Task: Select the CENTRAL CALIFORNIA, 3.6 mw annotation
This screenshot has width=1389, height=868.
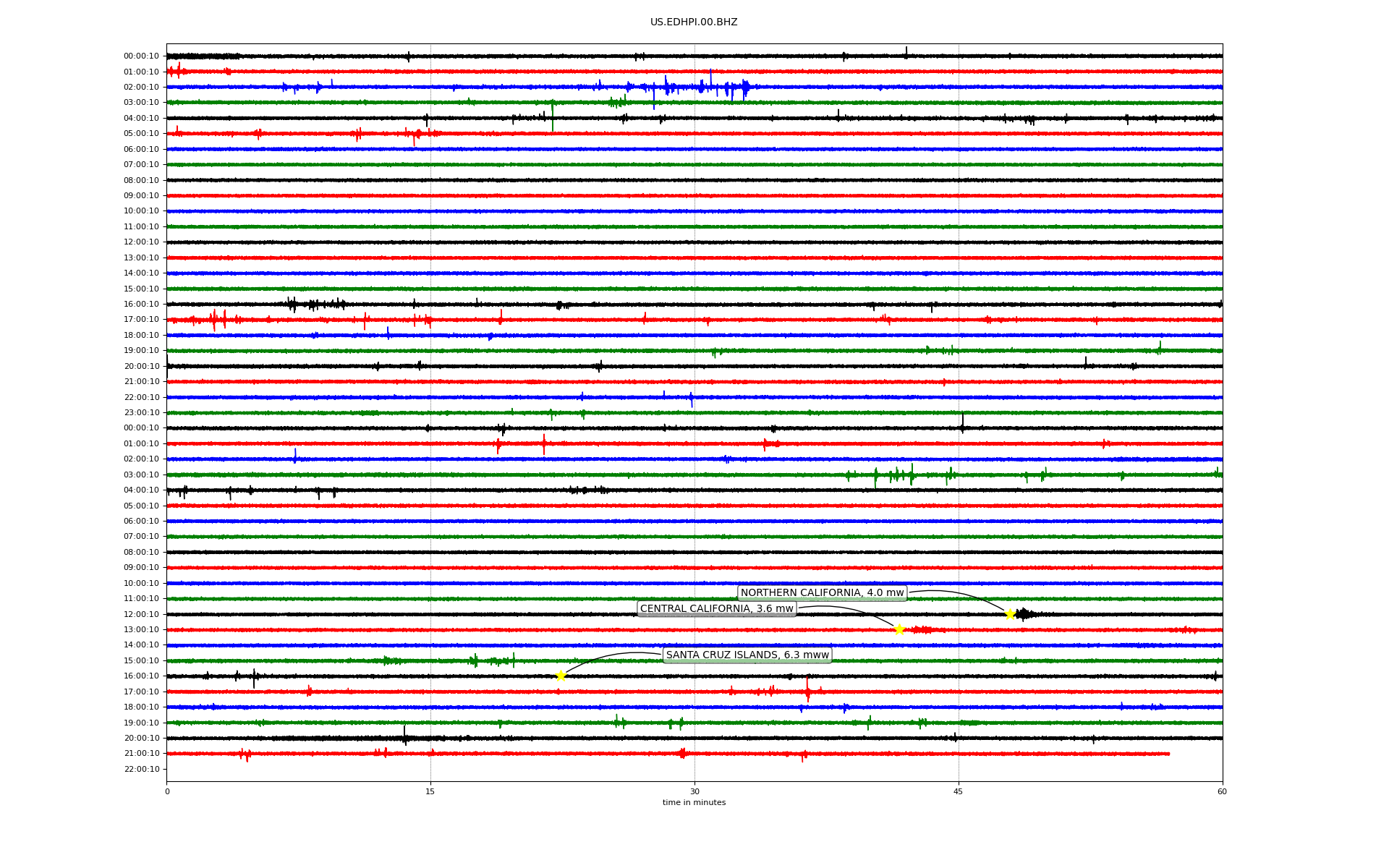Action: (x=717, y=609)
